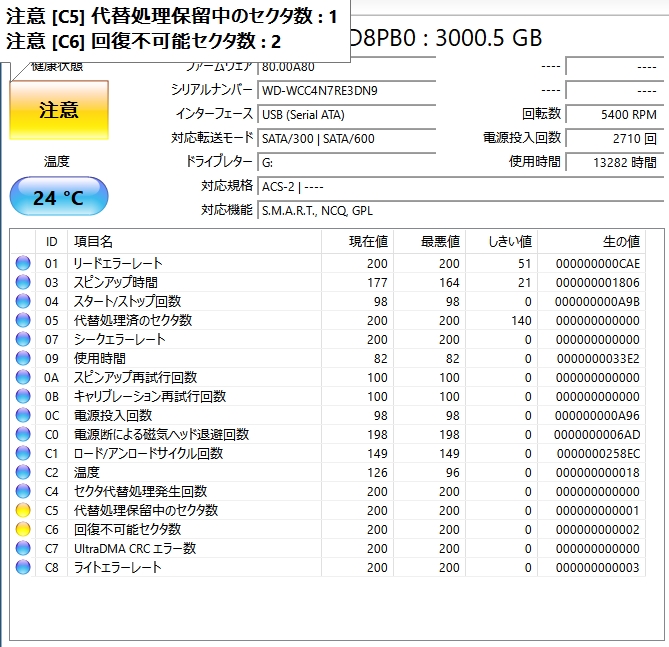Screen dimensions: 669x647
Task: Click raw value 000000000018
Action: coord(597,472)
